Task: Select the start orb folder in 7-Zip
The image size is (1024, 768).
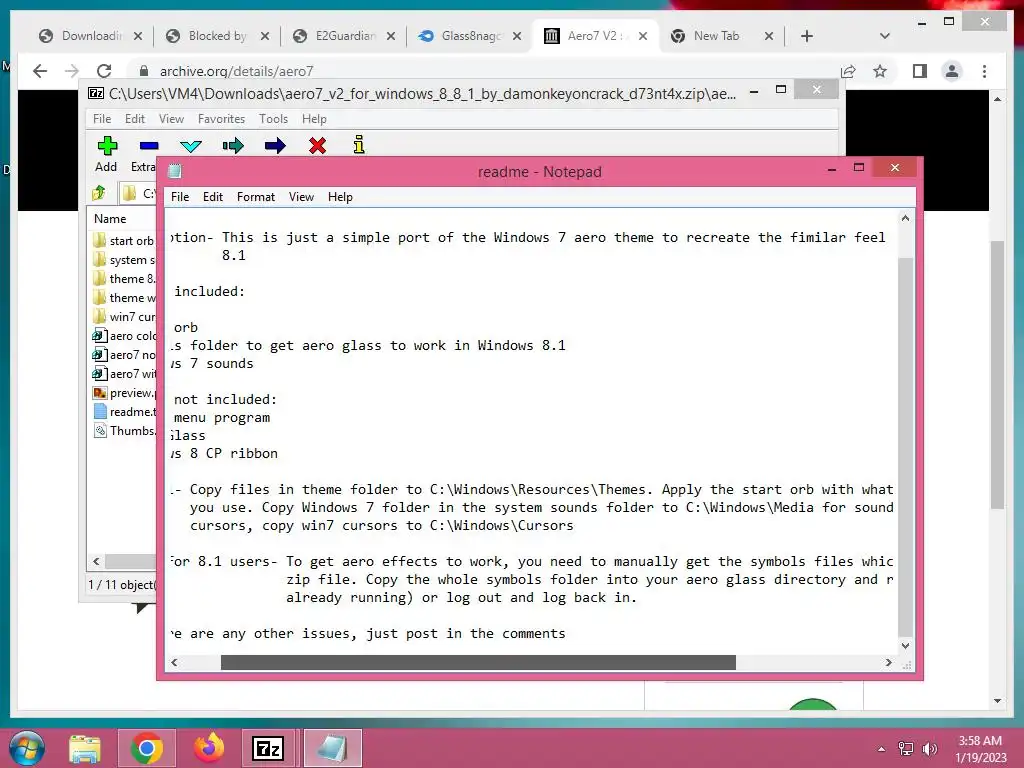Action: pyautogui.click(x=124, y=240)
